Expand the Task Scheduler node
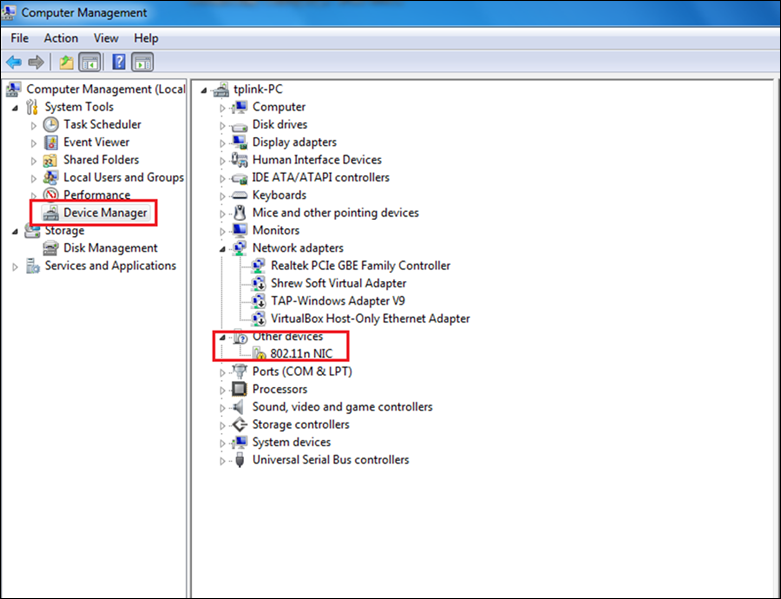Screen dimensions: 781x599 click(x=33, y=125)
